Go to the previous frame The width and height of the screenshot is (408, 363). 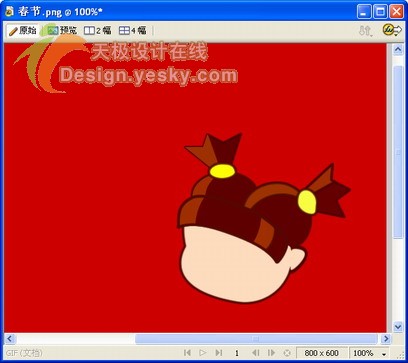click(x=256, y=353)
